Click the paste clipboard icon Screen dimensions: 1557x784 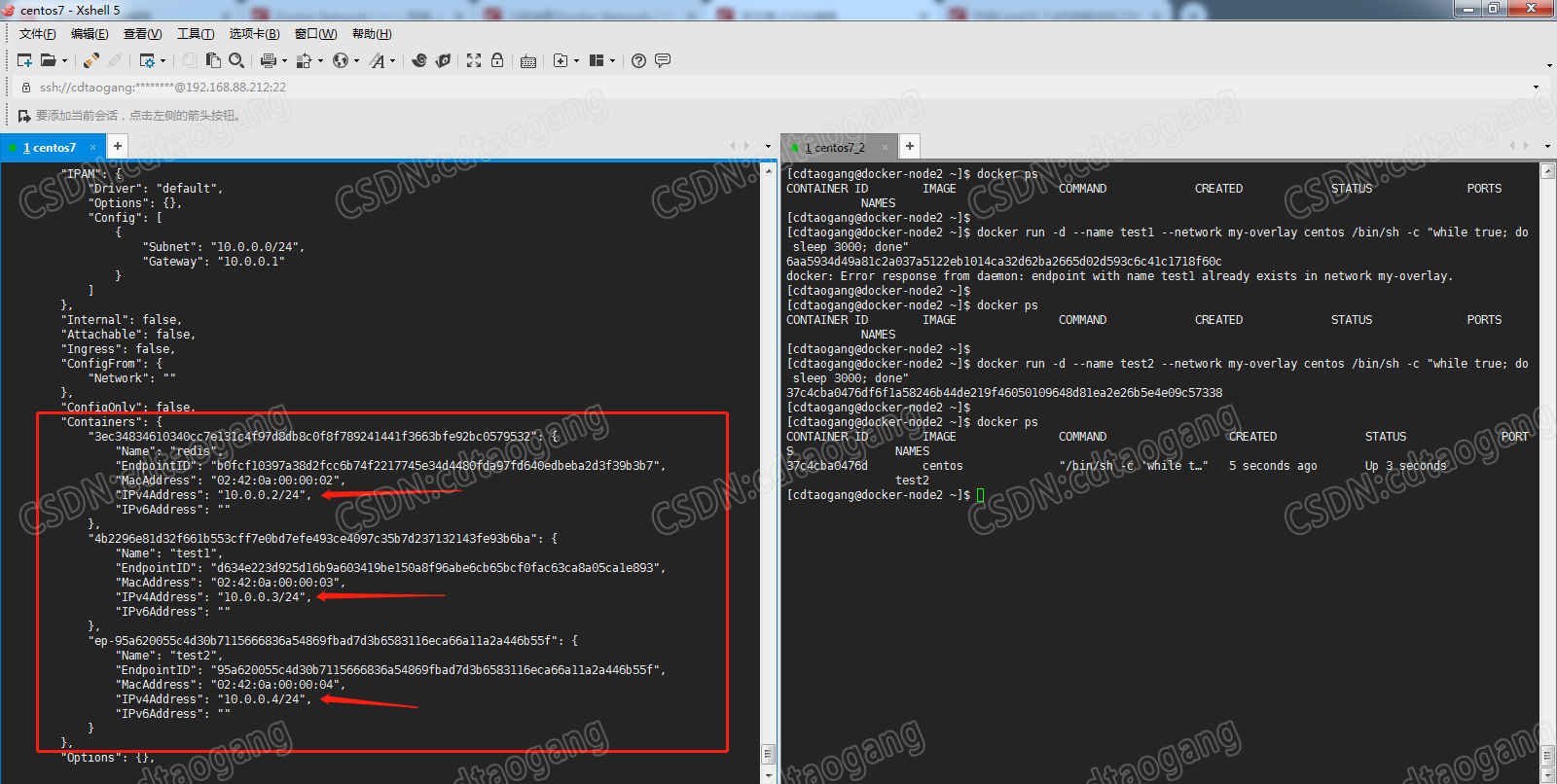pyautogui.click(x=213, y=60)
